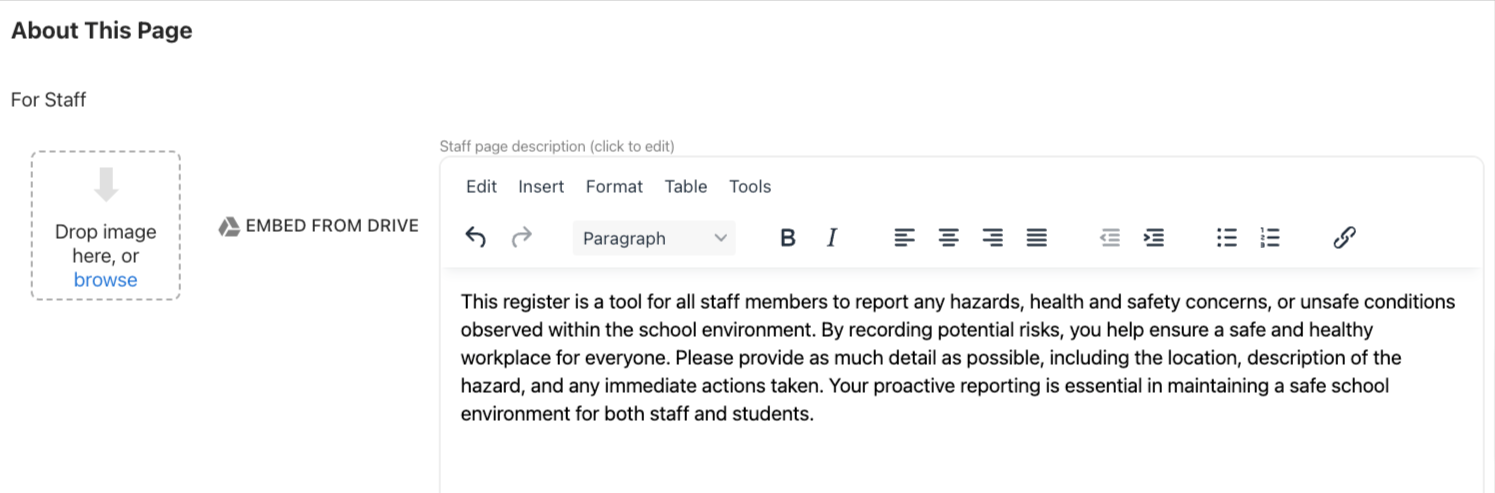Justify the paragraph text

pos(1037,238)
